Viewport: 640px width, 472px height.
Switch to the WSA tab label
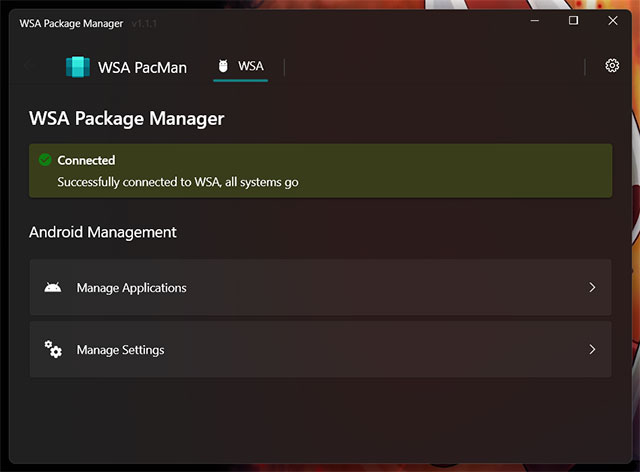point(251,67)
